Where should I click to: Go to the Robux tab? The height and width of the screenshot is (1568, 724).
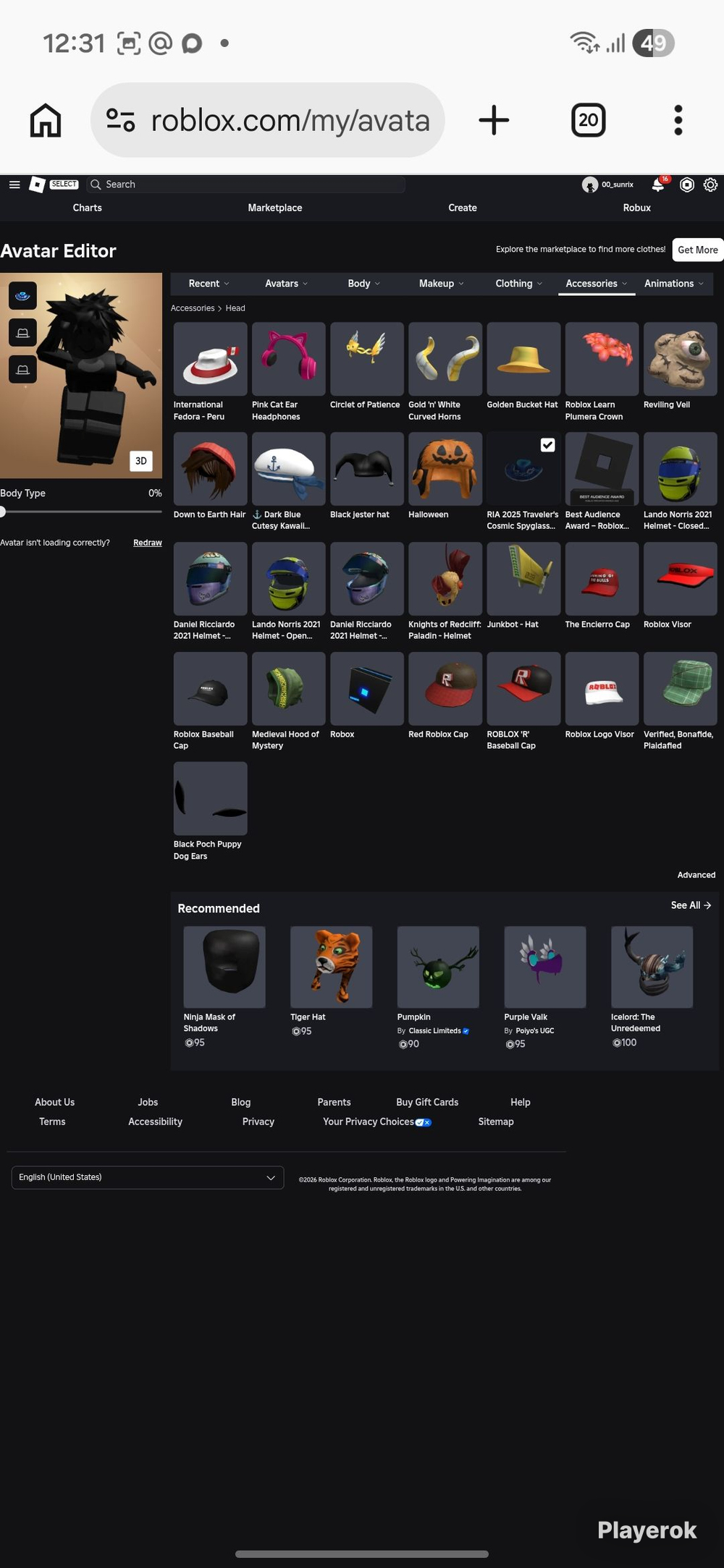point(637,208)
